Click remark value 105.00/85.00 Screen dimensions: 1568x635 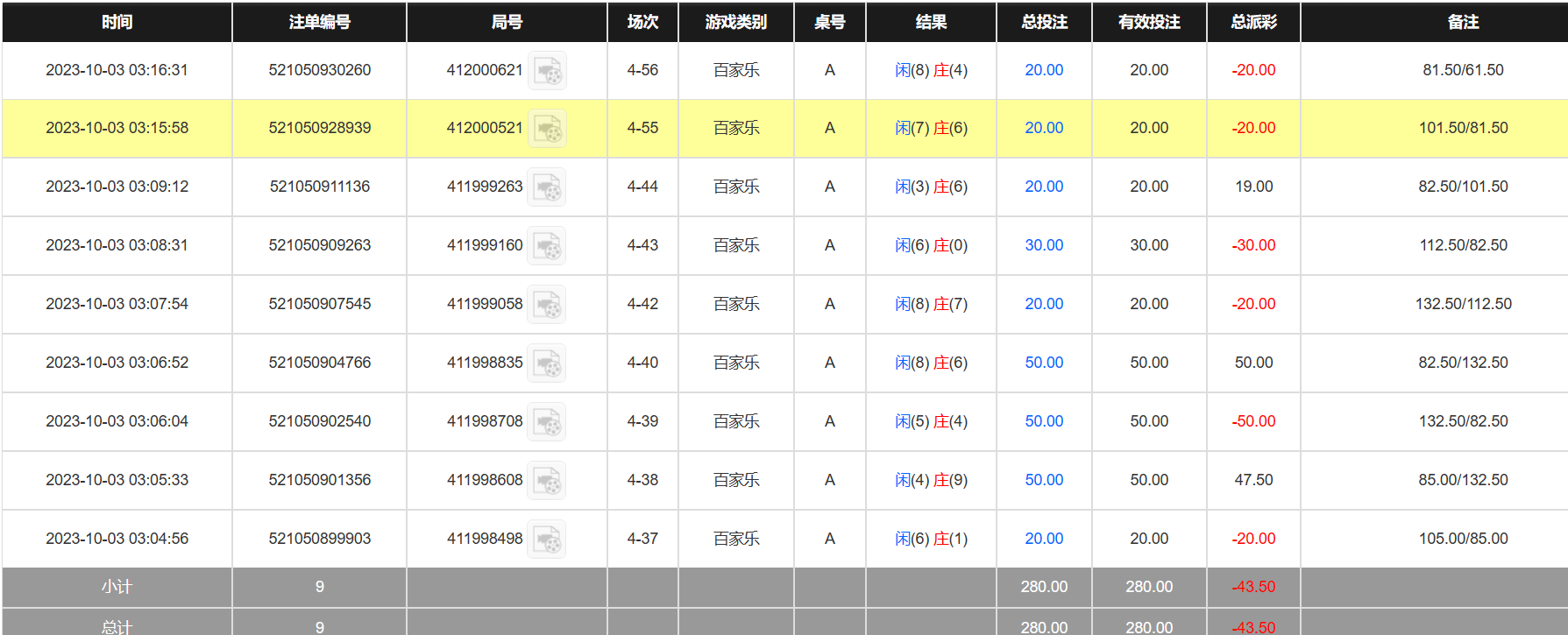(1463, 539)
